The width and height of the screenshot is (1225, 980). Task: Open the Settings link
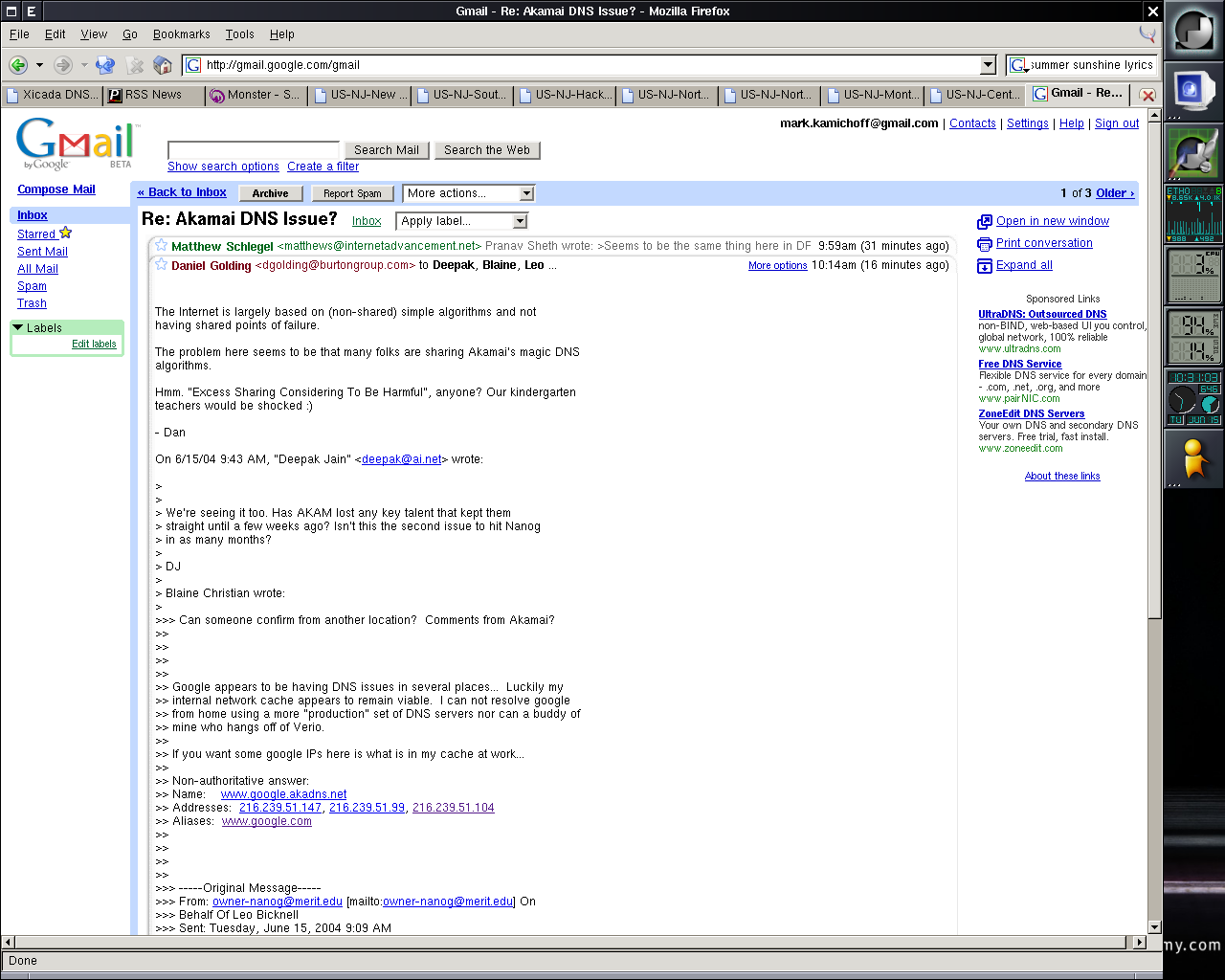click(x=1028, y=123)
